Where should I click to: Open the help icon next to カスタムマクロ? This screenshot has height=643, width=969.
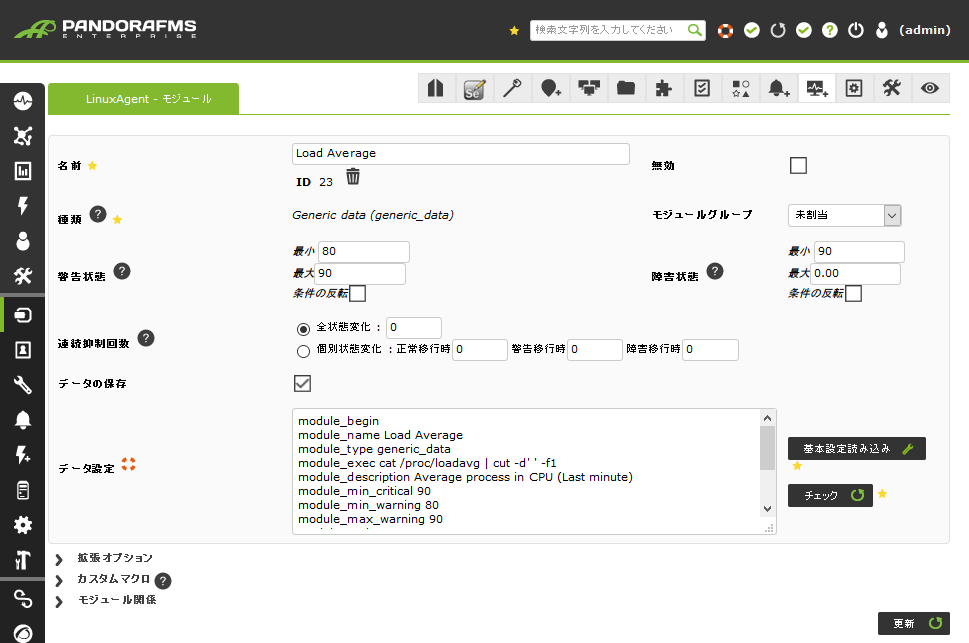tap(163, 581)
